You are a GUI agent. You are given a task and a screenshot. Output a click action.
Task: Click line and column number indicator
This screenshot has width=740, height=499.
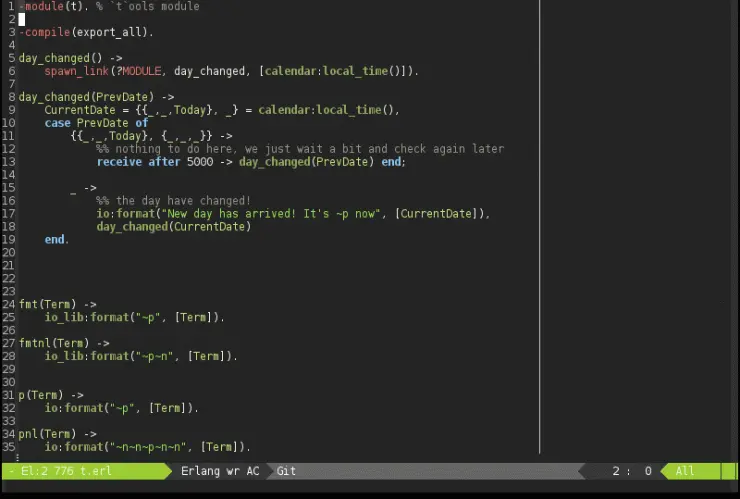(x=632, y=471)
